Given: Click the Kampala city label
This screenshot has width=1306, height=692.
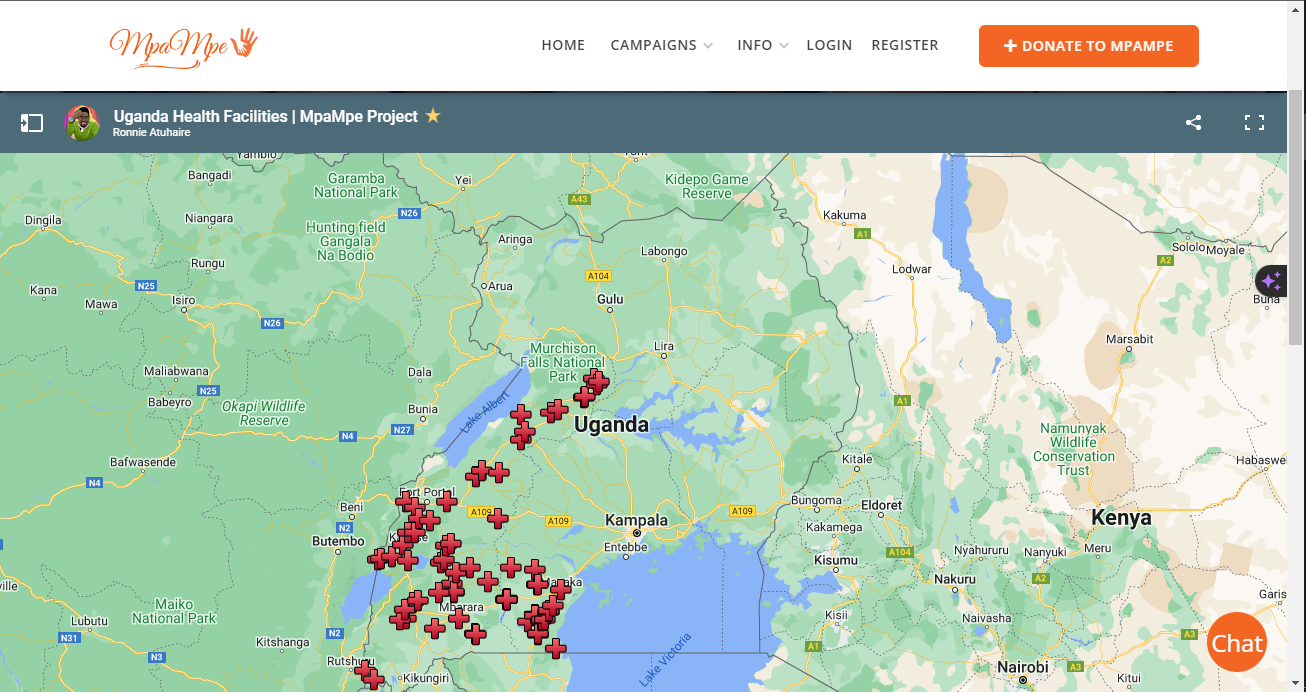Looking at the screenshot, I should pos(636,520).
